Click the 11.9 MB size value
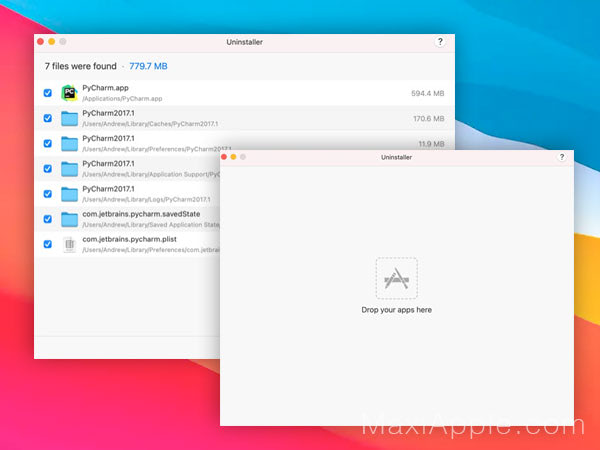The height and width of the screenshot is (450, 600). [431, 144]
